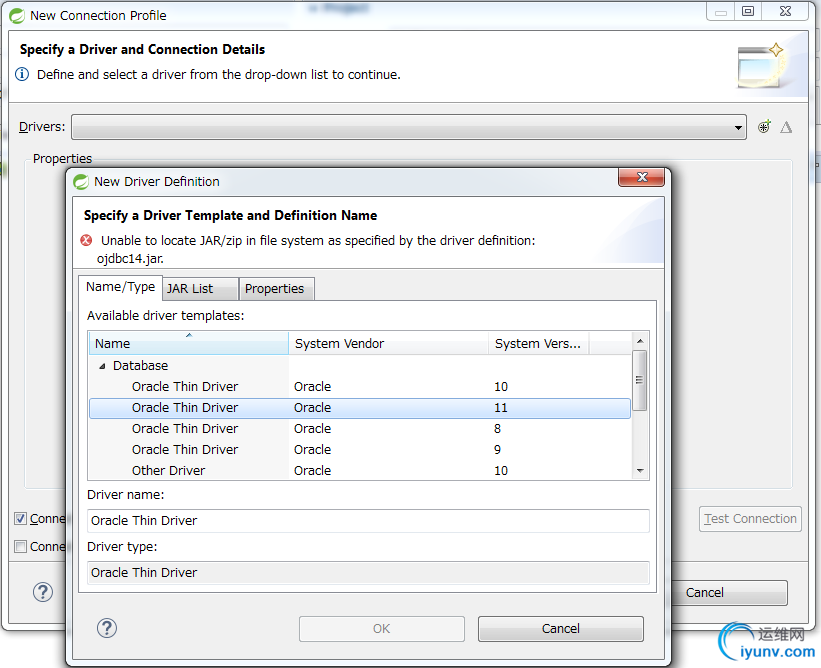Collapse the Database tree node
821x668 pixels.
(103, 366)
